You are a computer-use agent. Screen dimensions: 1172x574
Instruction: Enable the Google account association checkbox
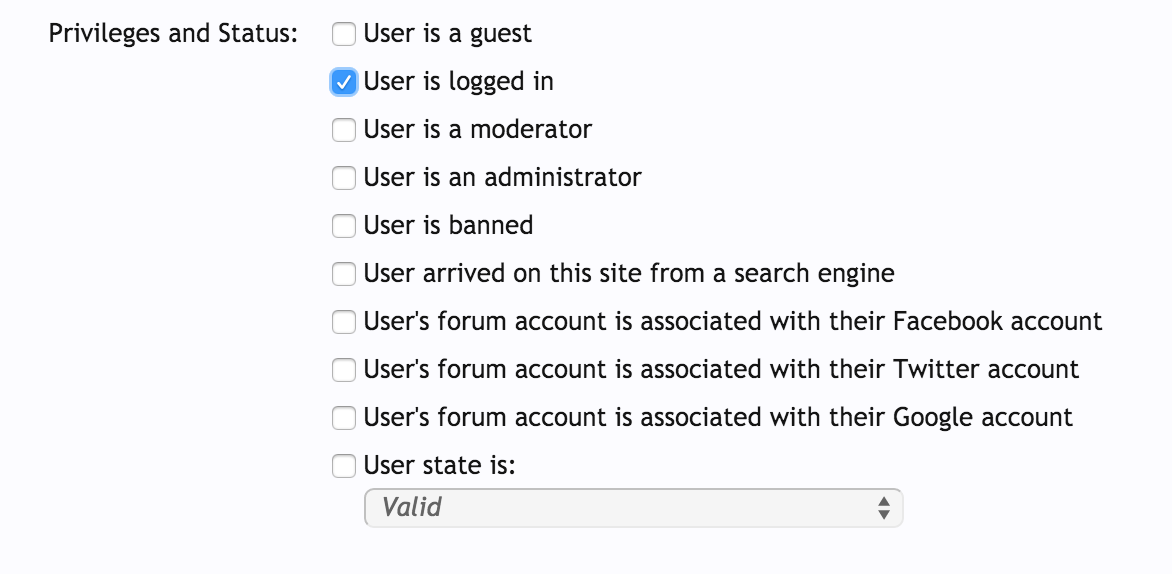click(x=344, y=417)
